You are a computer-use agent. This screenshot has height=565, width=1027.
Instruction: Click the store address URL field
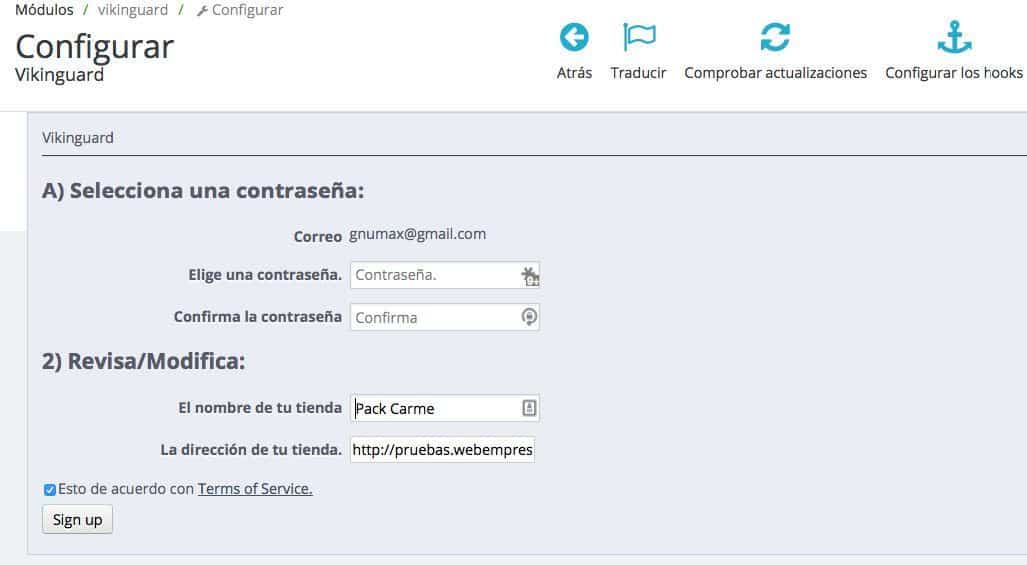443,450
